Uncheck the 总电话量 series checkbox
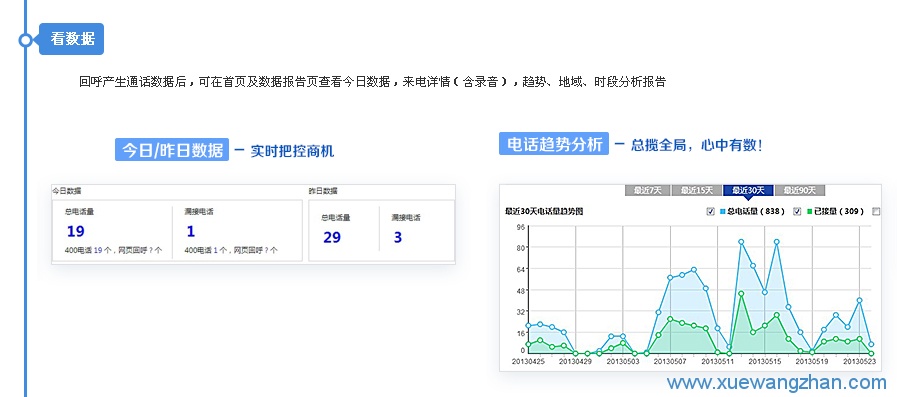 (x=711, y=212)
